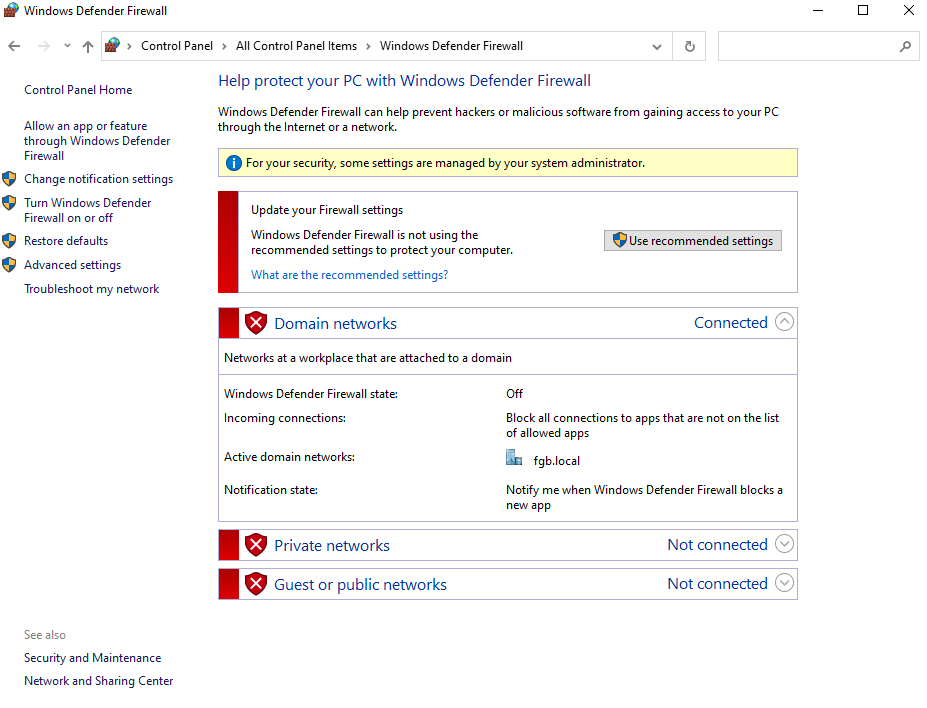
Task: Open Allow an app or feature link
Action: [x=97, y=141]
